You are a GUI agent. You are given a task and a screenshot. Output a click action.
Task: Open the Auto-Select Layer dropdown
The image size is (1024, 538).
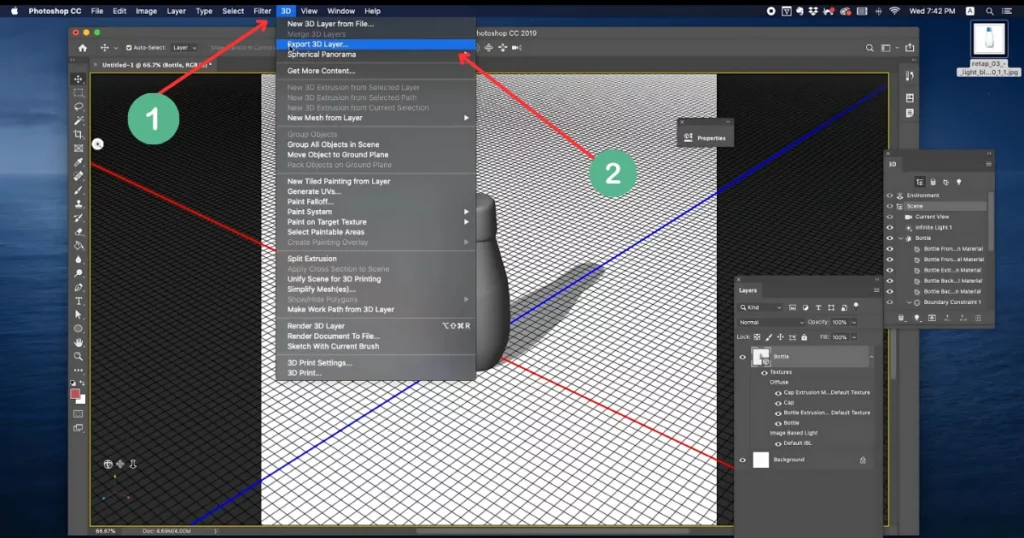point(184,48)
